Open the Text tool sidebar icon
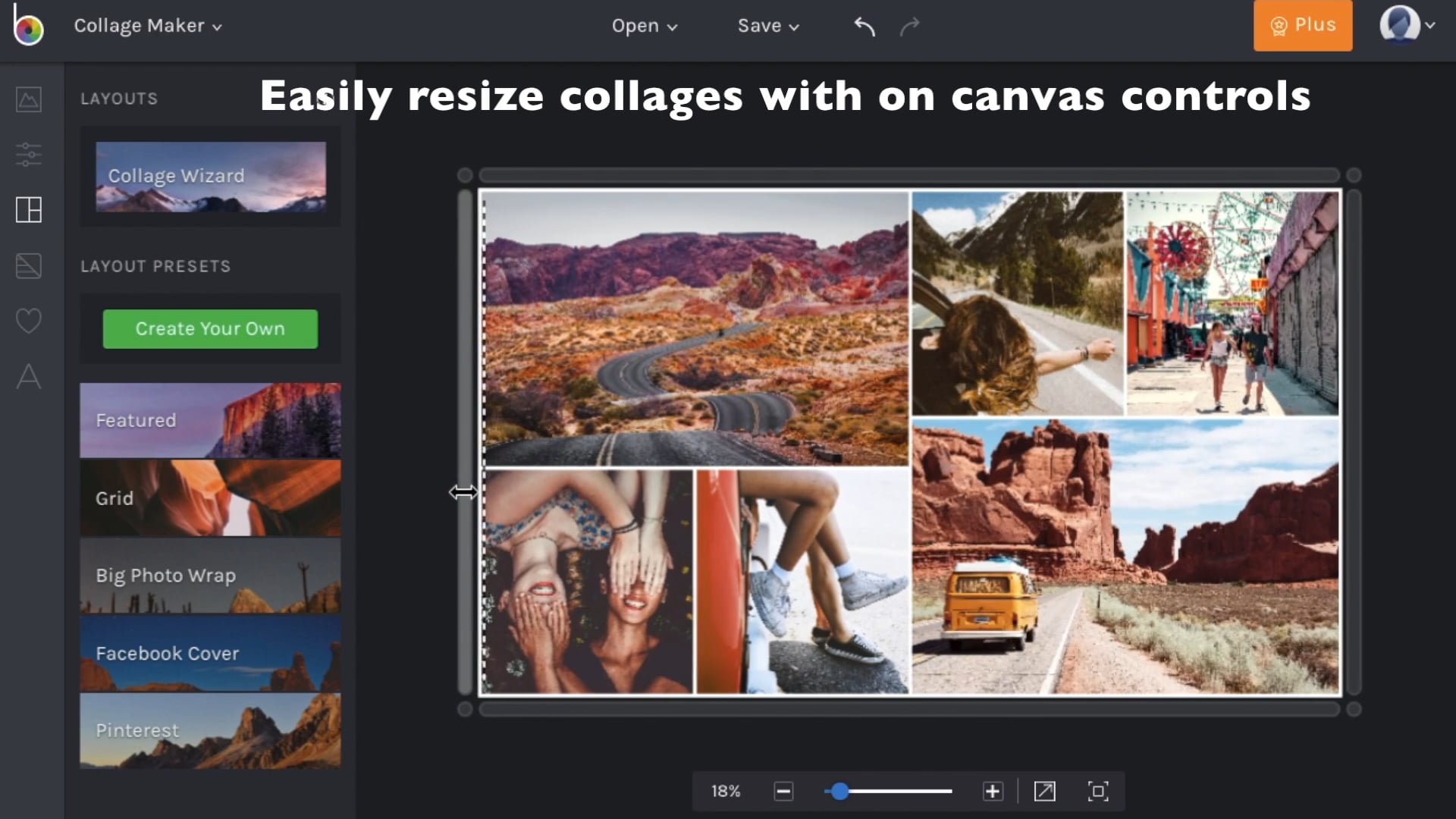The width and height of the screenshot is (1456, 819). pos(29,376)
